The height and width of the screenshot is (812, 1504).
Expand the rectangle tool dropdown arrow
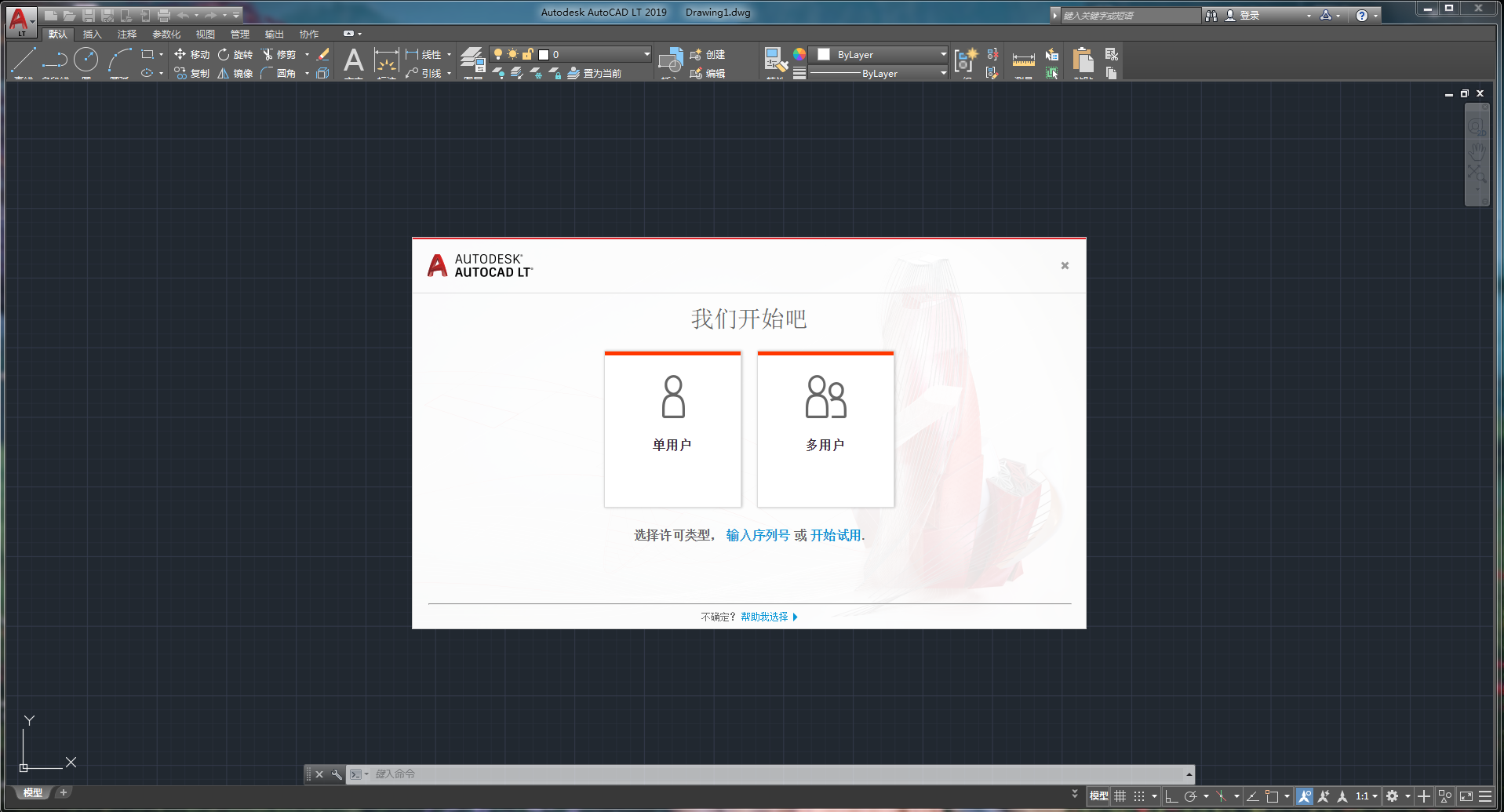coord(161,54)
